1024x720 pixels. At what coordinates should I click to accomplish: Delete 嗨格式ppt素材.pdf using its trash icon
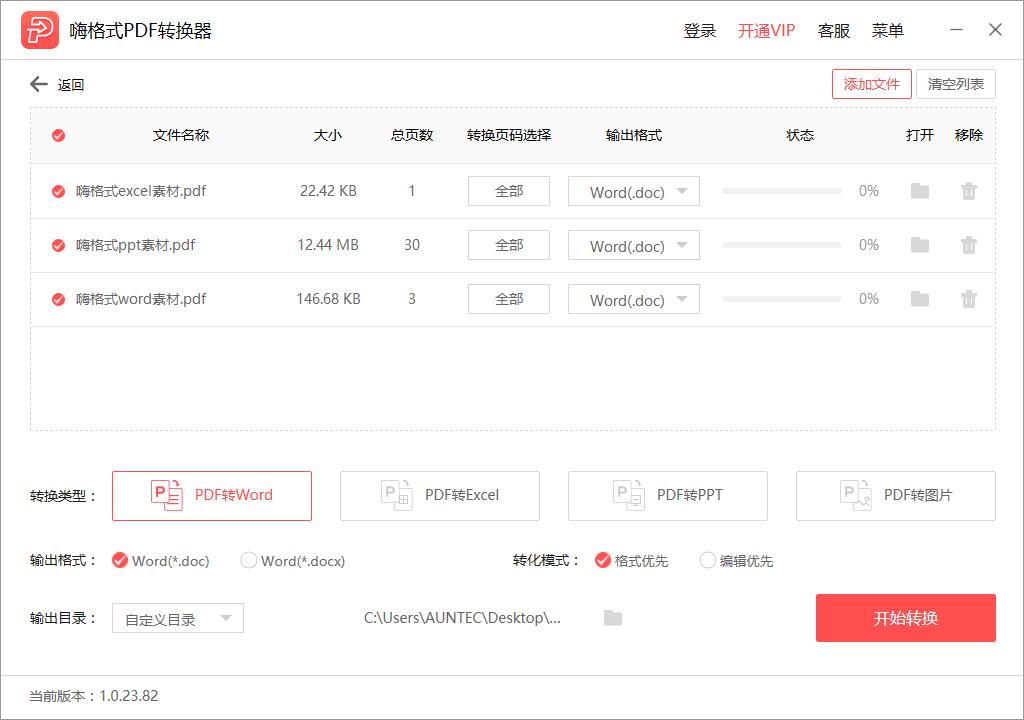(x=968, y=245)
